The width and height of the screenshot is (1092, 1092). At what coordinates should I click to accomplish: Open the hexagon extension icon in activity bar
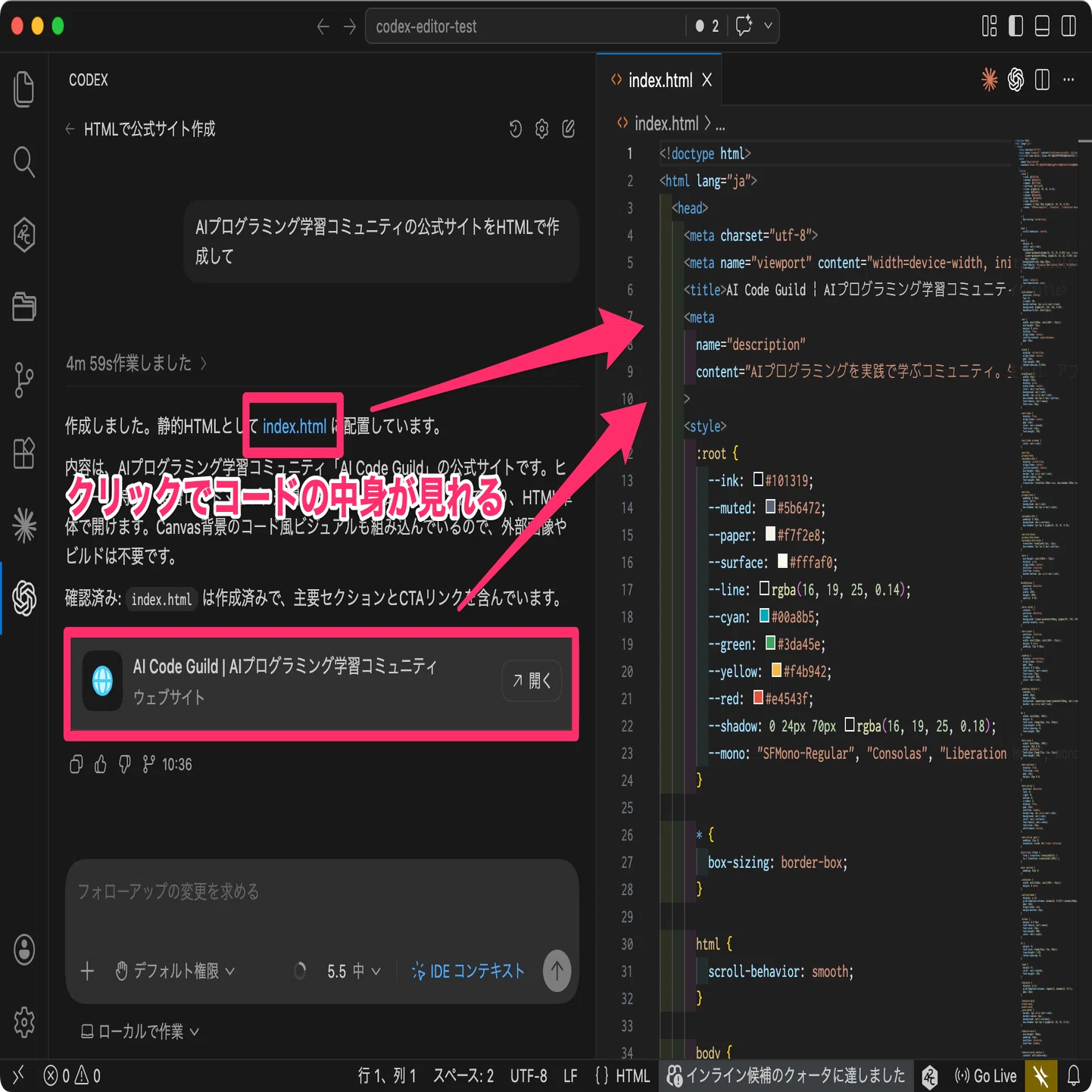(x=24, y=234)
